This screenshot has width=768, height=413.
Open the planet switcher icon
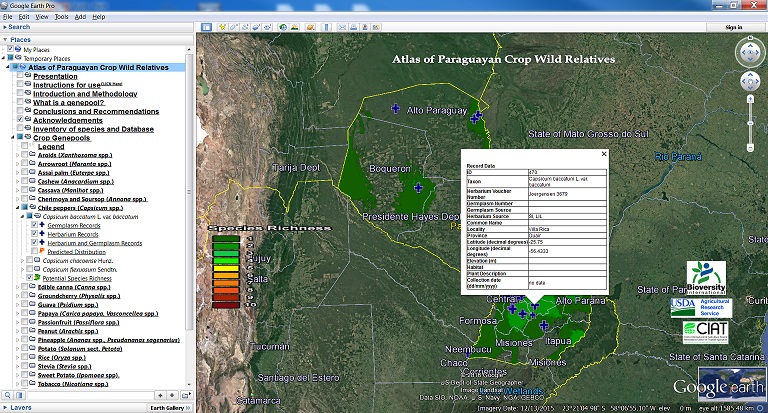[310, 27]
